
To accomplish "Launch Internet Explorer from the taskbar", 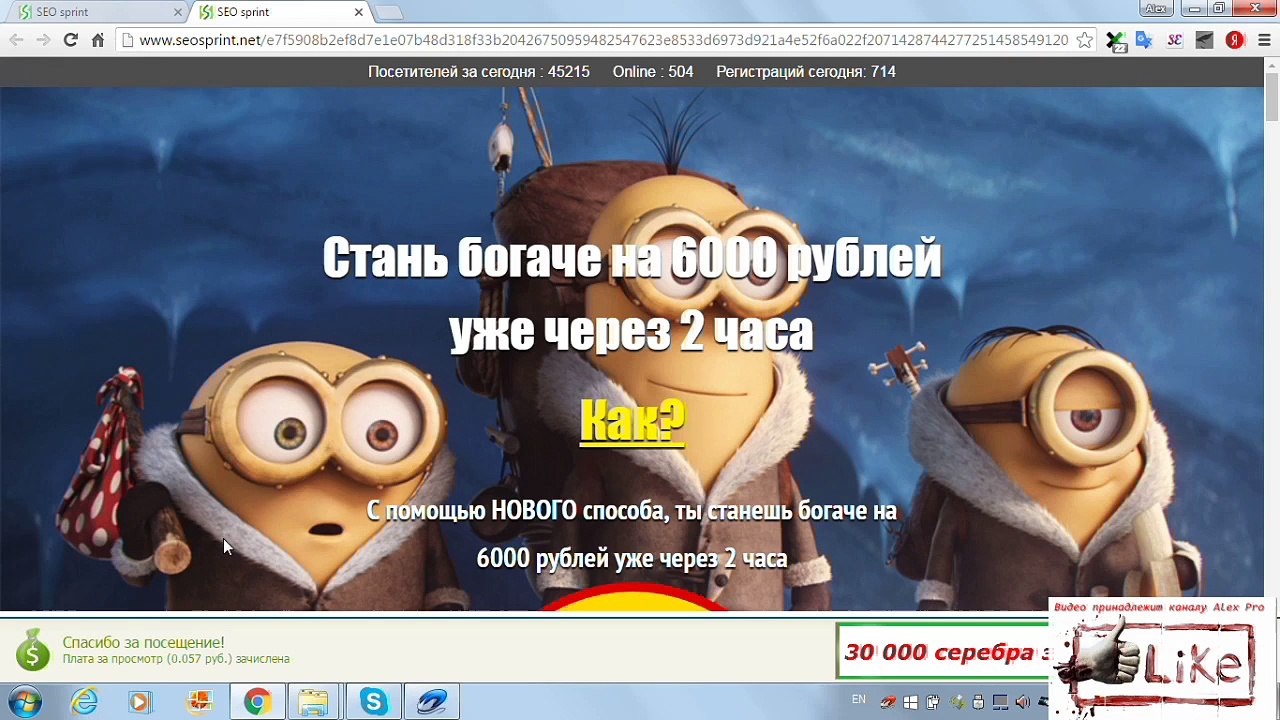I will 85,702.
